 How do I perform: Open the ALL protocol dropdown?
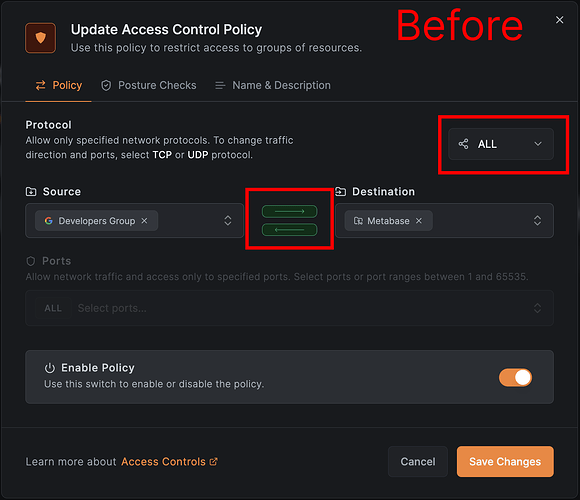click(x=501, y=144)
